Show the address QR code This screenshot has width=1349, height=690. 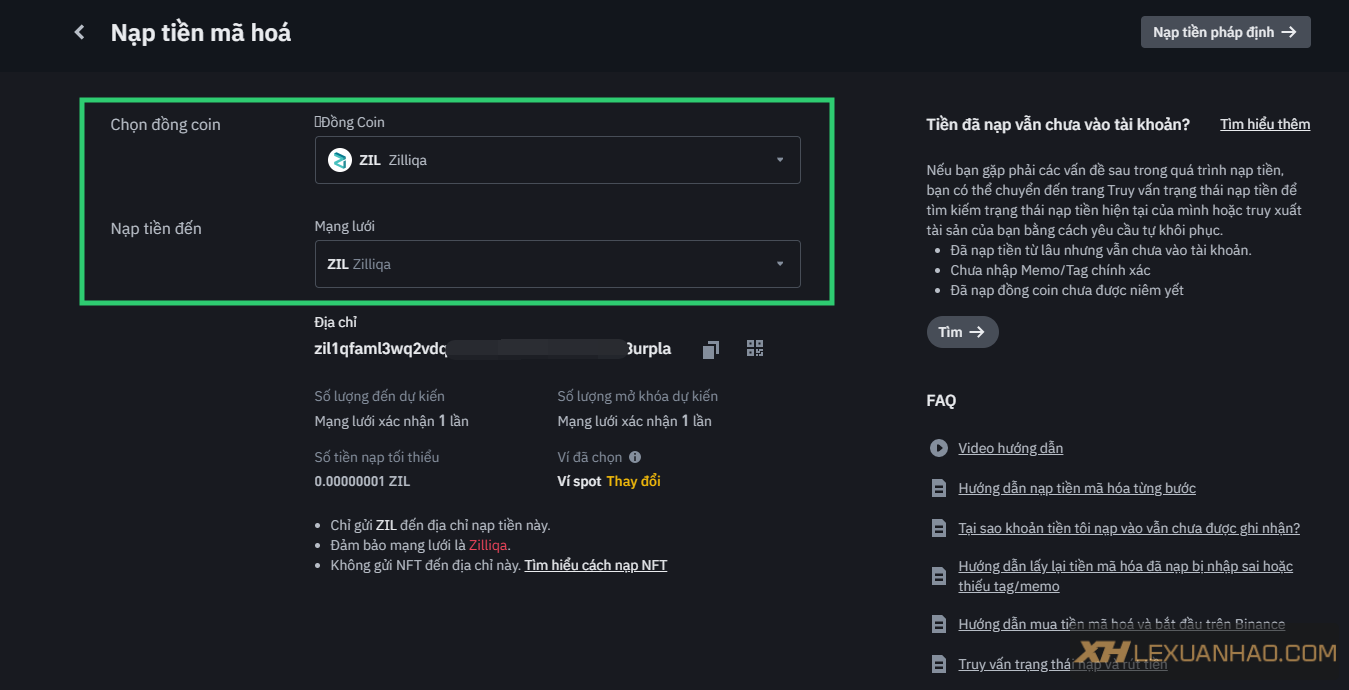click(x=755, y=349)
